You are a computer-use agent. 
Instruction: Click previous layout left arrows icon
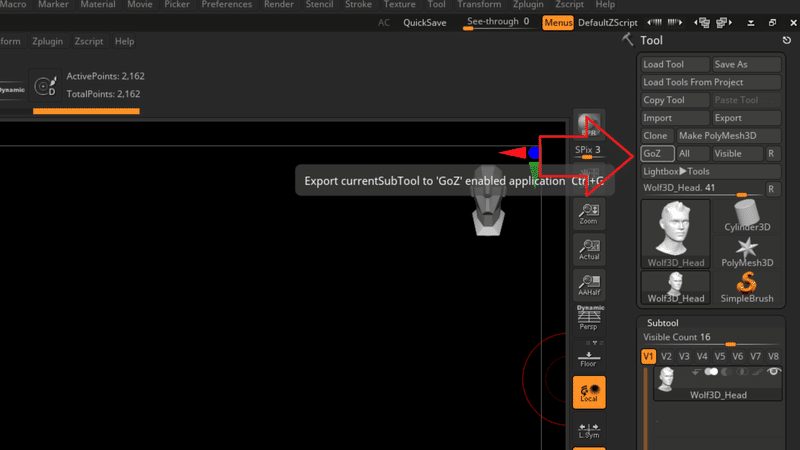click(x=654, y=22)
